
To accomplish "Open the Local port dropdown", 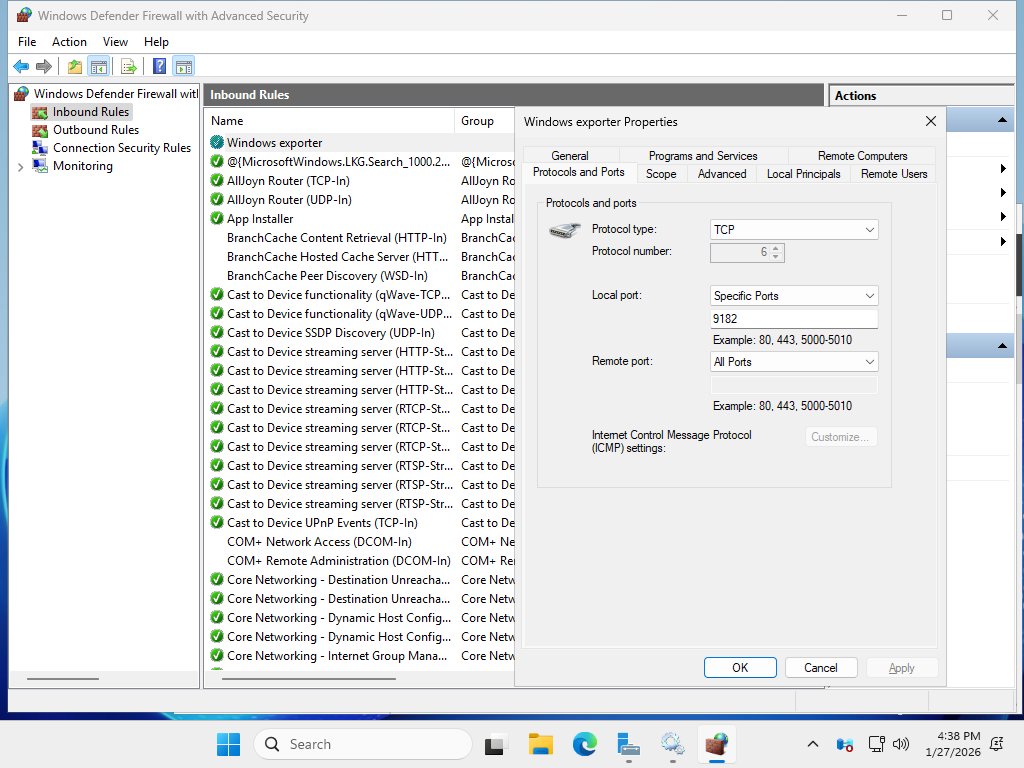I will 794,296.
